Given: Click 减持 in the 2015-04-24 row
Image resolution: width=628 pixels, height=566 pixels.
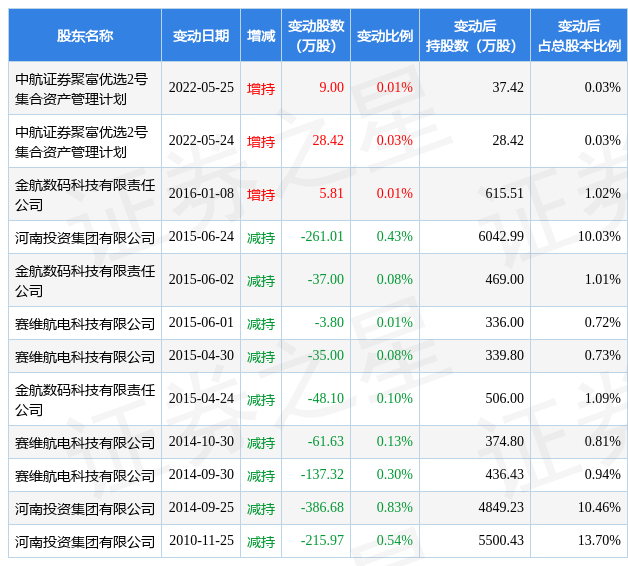Looking at the screenshot, I should coord(261,399).
